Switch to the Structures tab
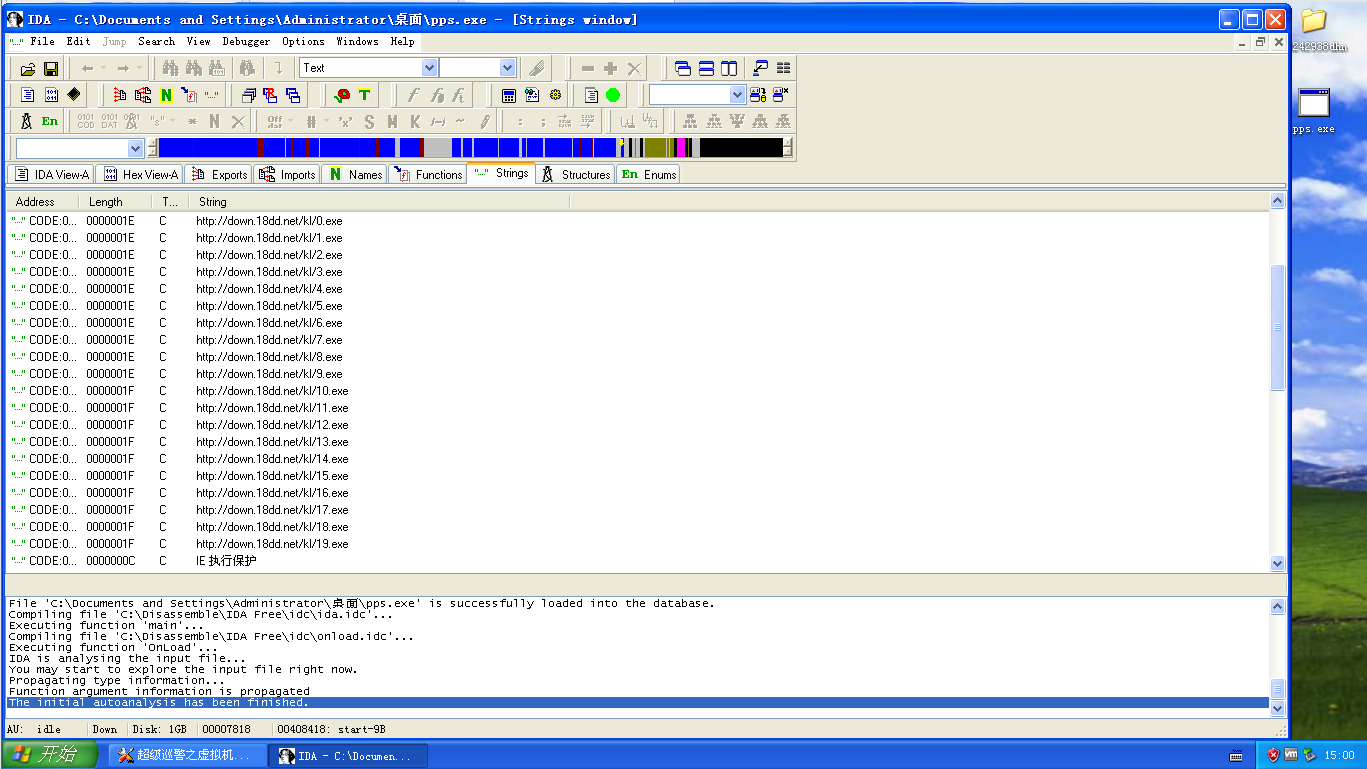 (575, 174)
